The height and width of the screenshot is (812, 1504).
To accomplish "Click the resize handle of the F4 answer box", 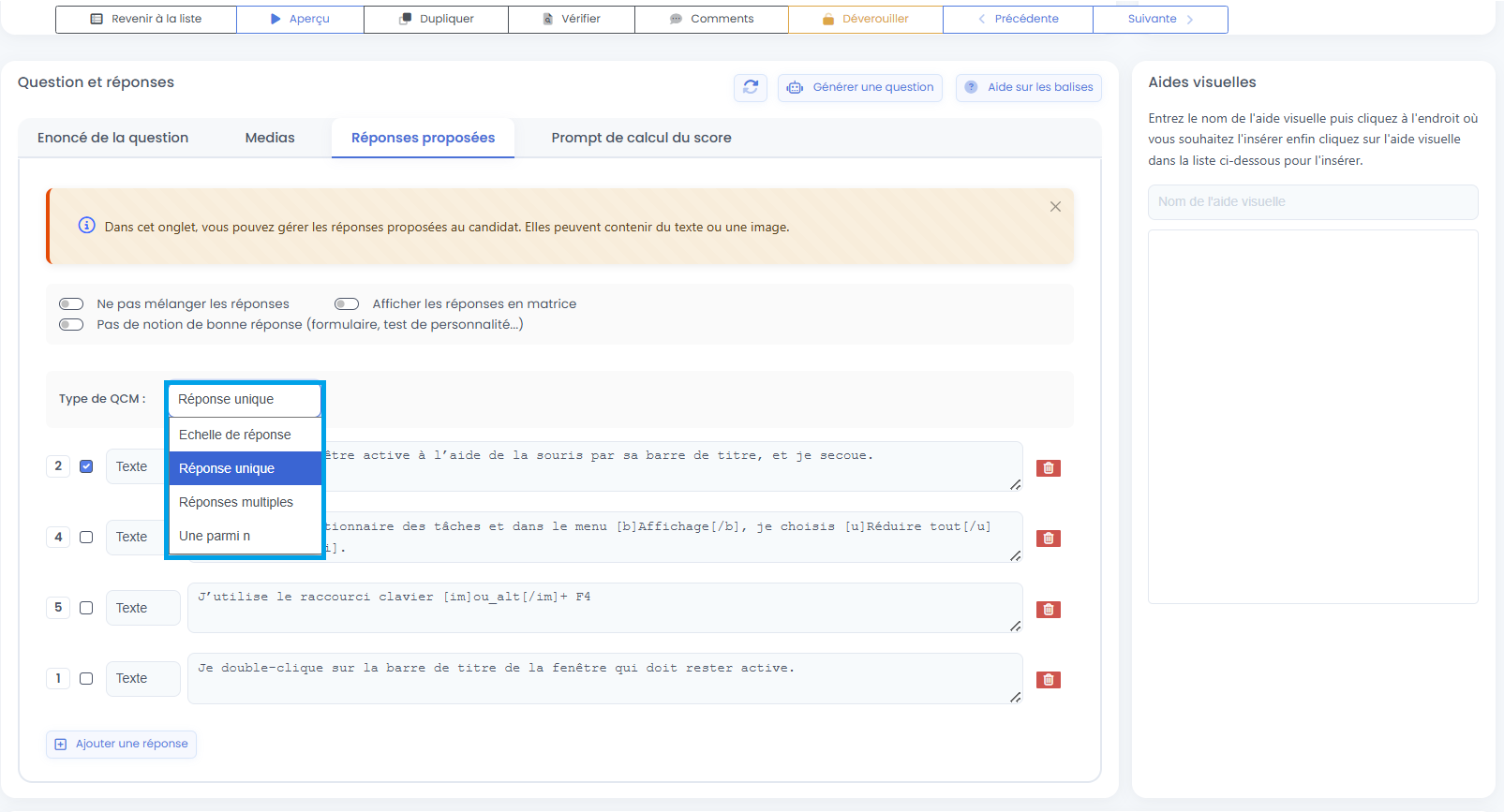I will 1016,626.
